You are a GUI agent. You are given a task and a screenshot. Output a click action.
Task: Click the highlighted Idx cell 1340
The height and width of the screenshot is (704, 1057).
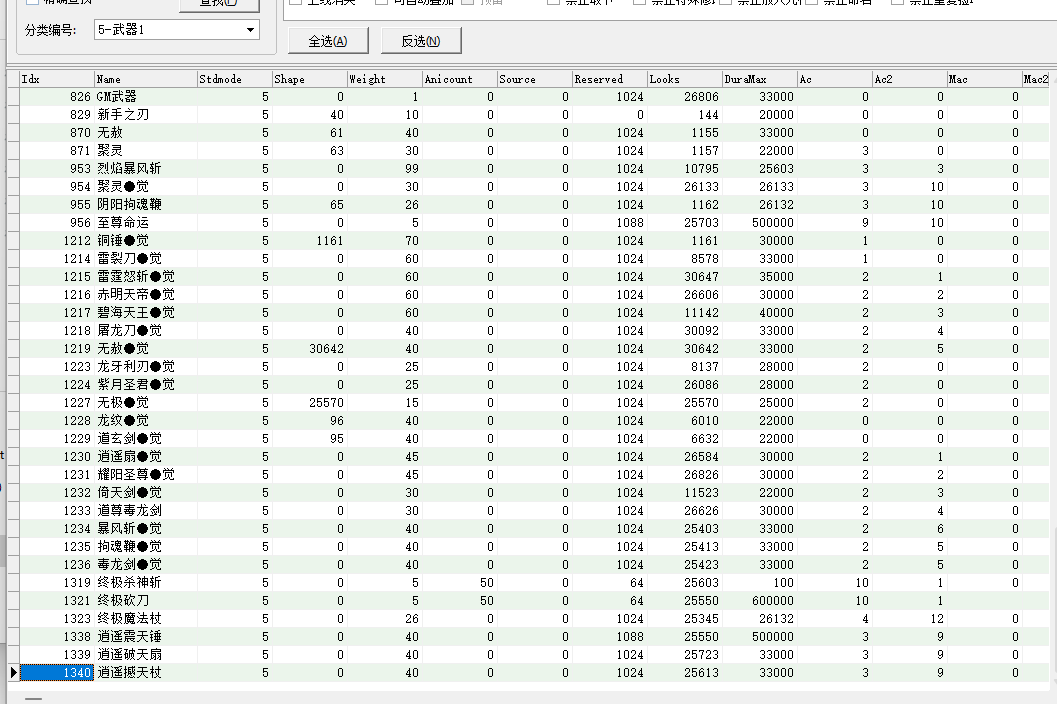click(57, 673)
